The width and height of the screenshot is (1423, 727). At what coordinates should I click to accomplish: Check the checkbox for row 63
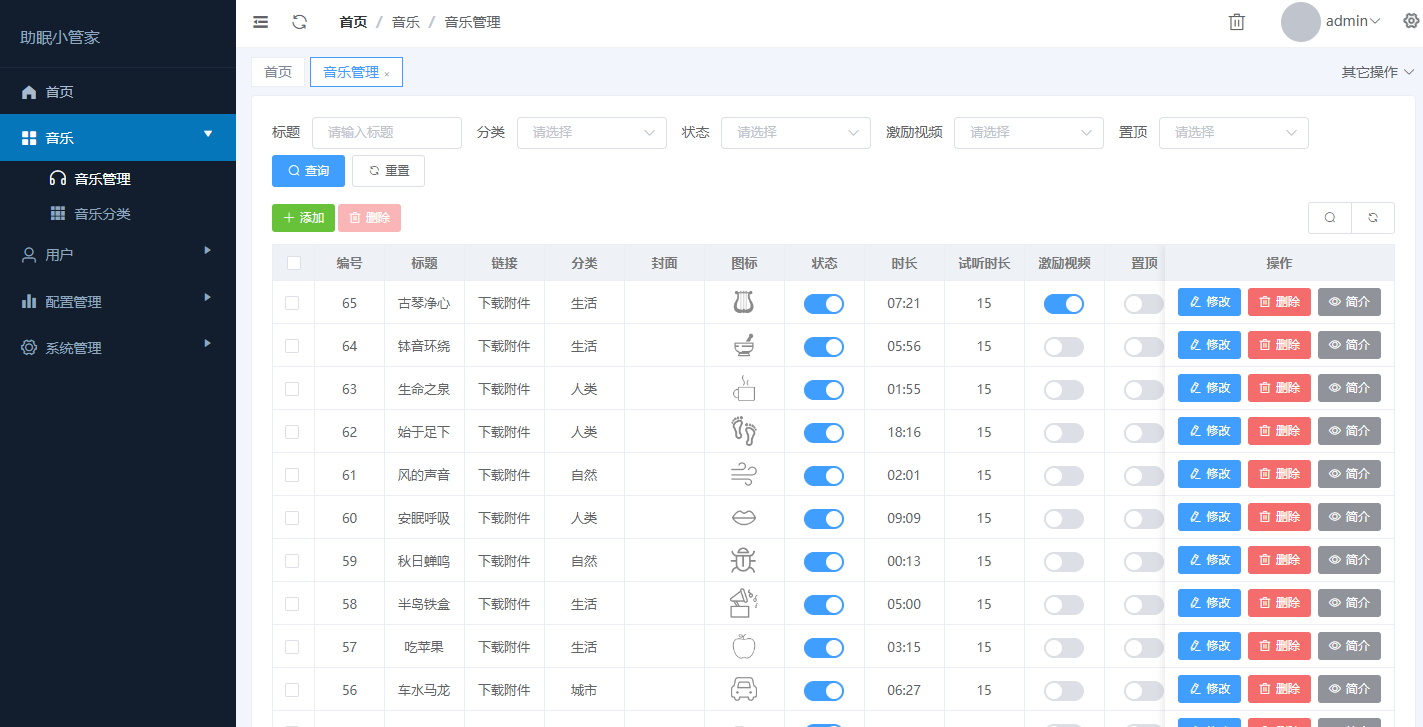click(x=292, y=389)
